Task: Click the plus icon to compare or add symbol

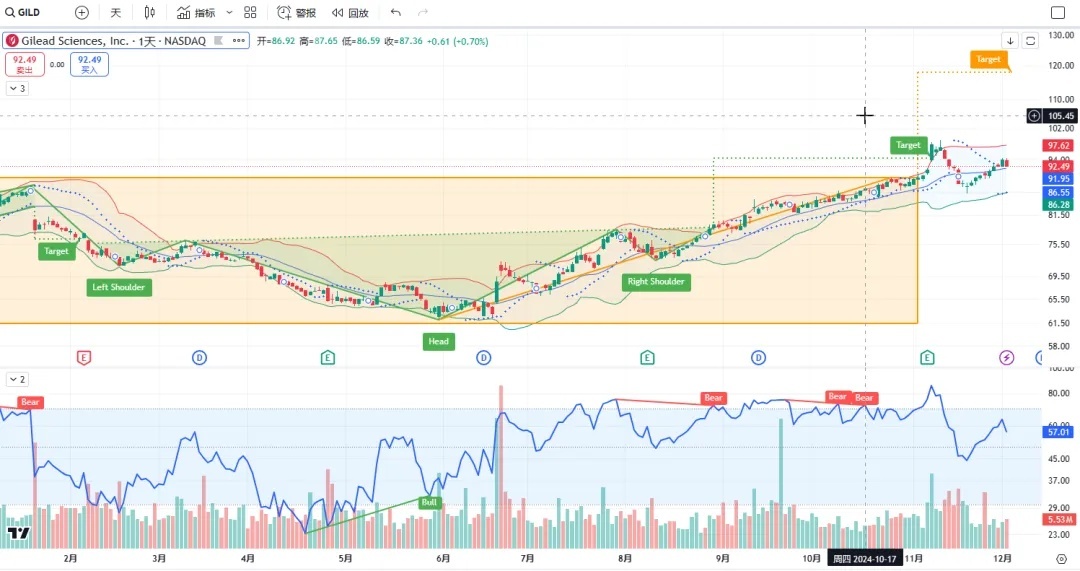Action: 81,12
